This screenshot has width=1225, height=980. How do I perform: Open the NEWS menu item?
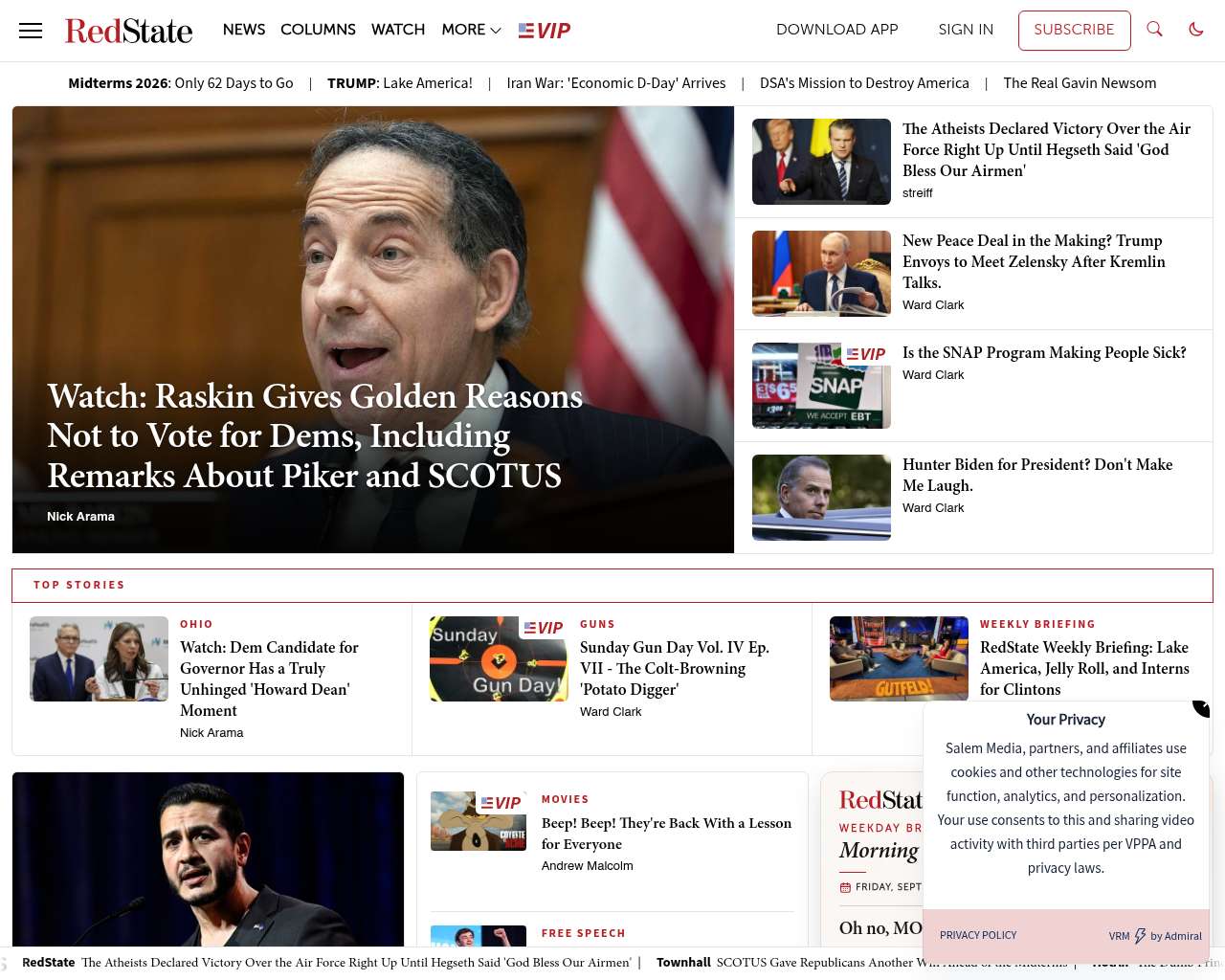click(x=244, y=30)
